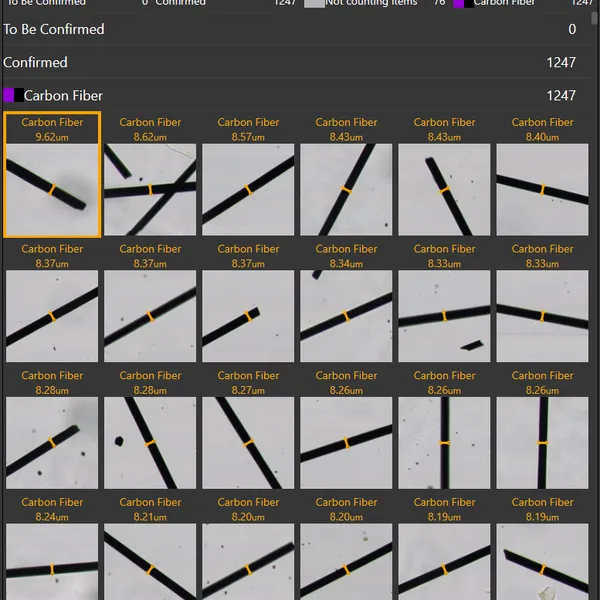Image resolution: width=600 pixels, height=600 pixels.
Task: Select the 8.62um Carbon Fiber thumbnail
Action: 150,174
